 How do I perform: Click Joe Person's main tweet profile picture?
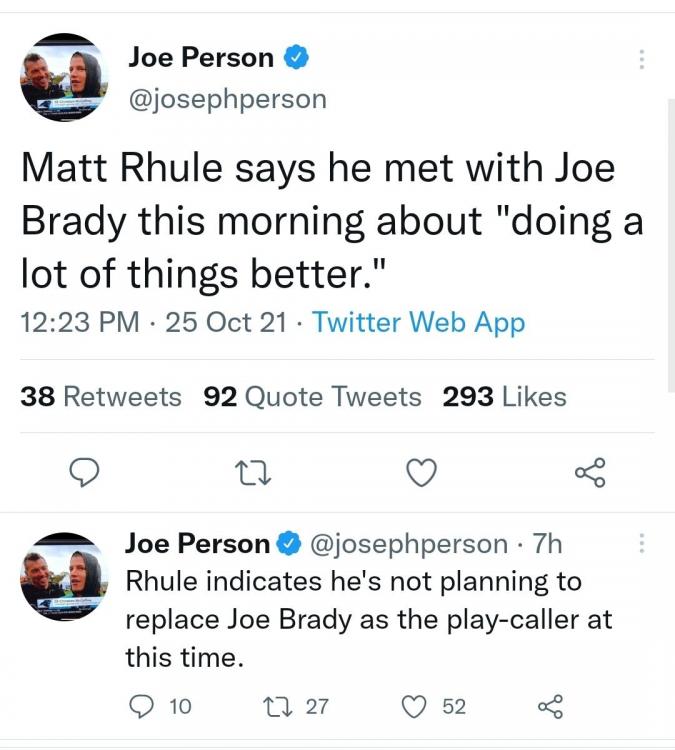click(62, 77)
